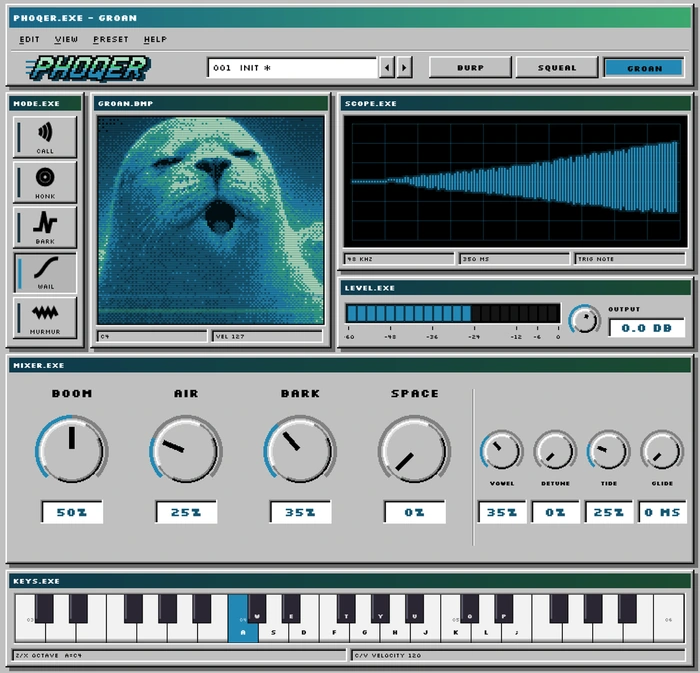The width and height of the screenshot is (700, 673).
Task: Select the active Groan sound button
Action: (644, 68)
